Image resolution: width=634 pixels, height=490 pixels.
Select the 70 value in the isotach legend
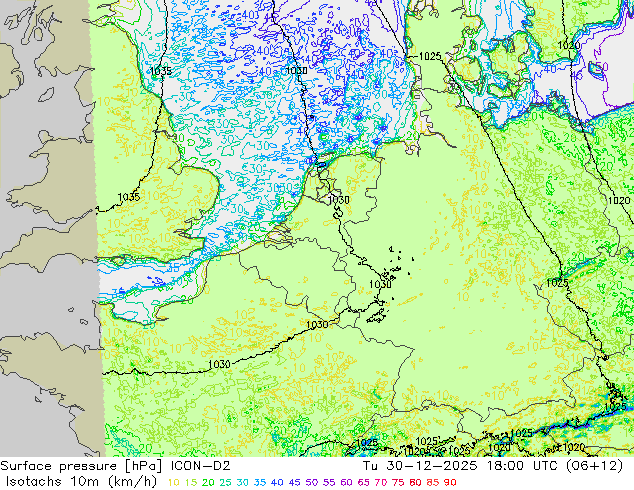coord(380,482)
